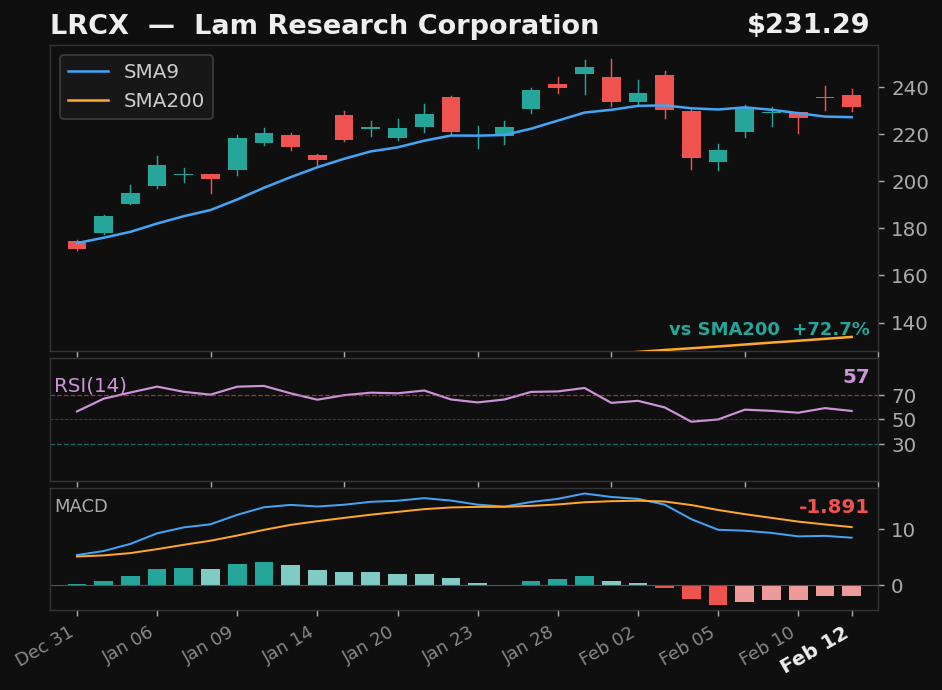Viewport: 942px width, 690px height.
Task: Click the MACD 0 axis label
Action: pos(897,586)
